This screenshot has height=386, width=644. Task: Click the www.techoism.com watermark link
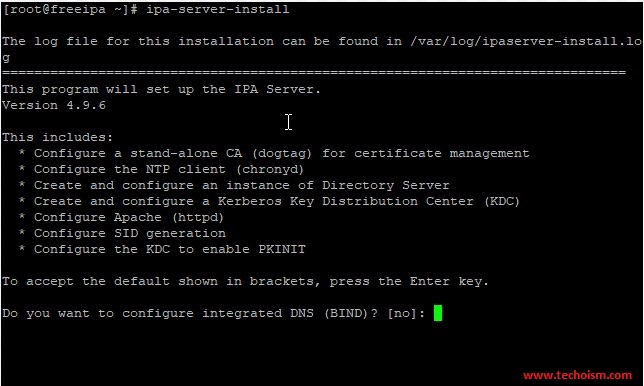[577, 375]
